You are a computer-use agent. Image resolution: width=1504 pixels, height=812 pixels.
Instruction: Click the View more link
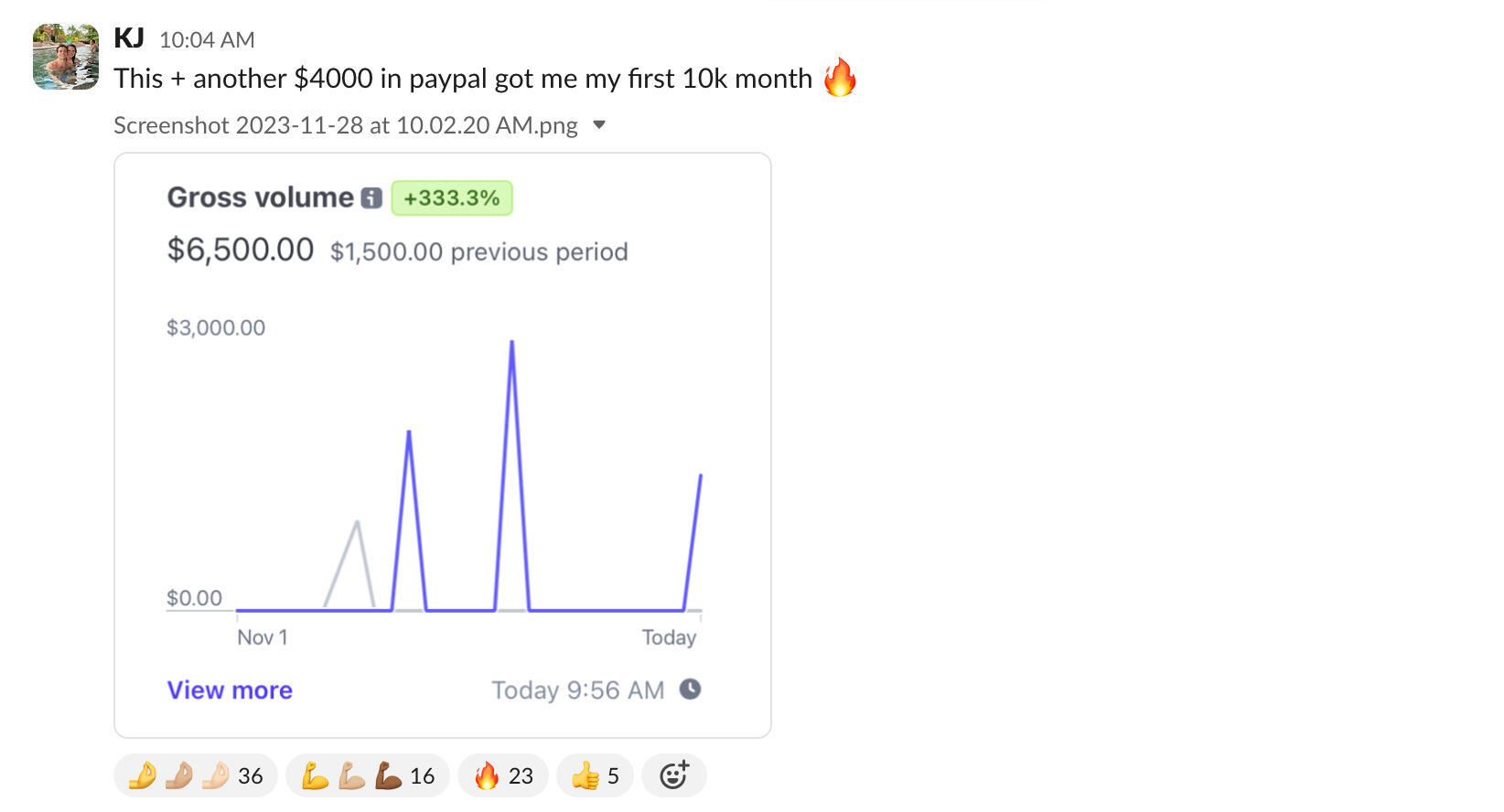coord(230,690)
